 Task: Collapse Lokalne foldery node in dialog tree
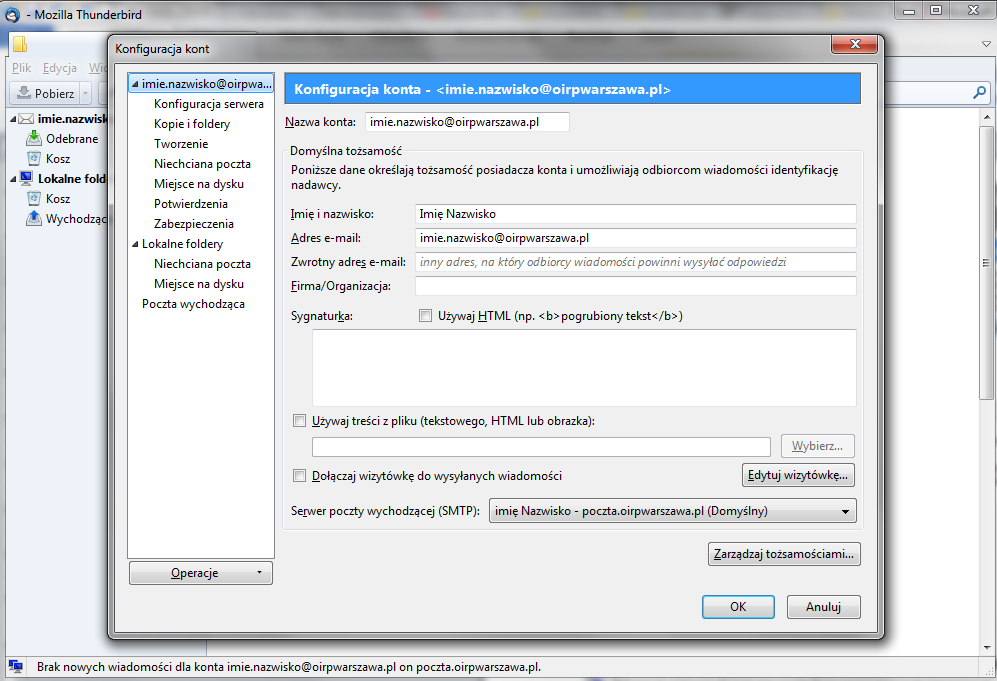pyautogui.click(x=135, y=244)
